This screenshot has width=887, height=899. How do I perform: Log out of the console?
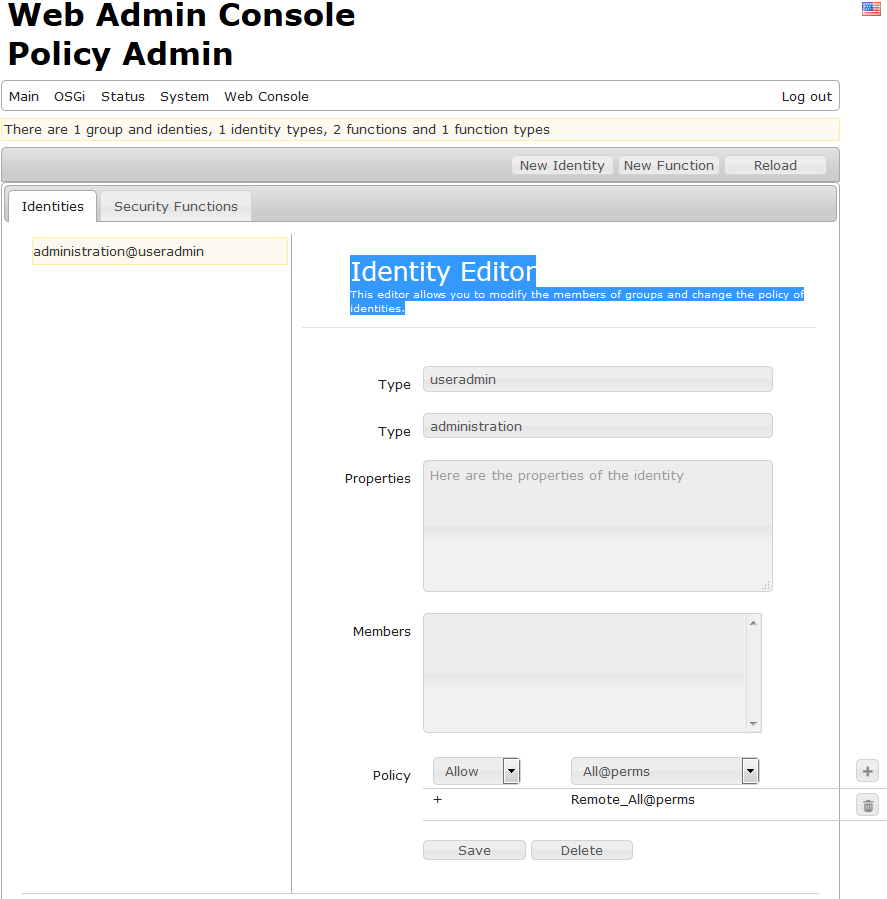click(x=806, y=97)
